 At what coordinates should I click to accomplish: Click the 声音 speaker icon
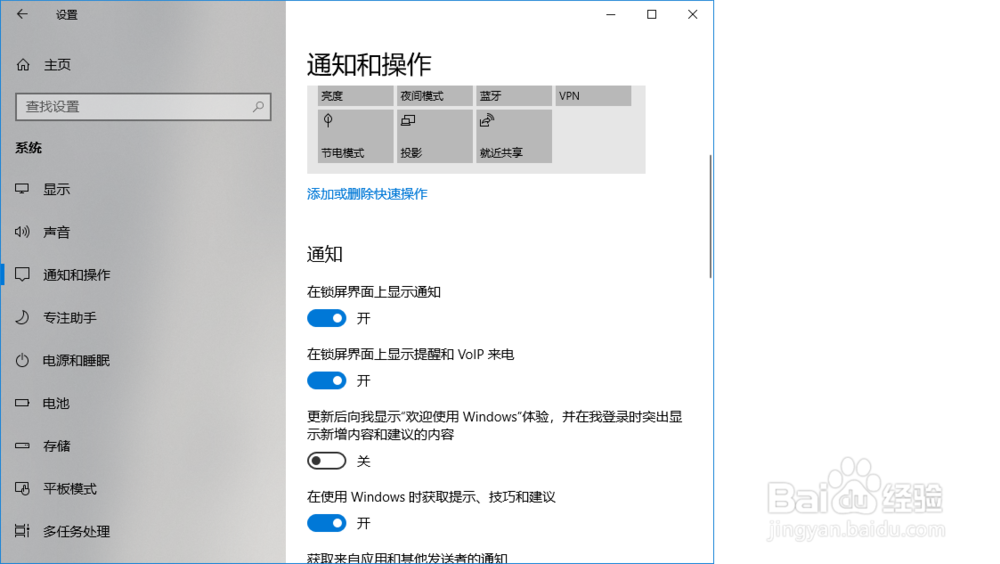(22, 232)
